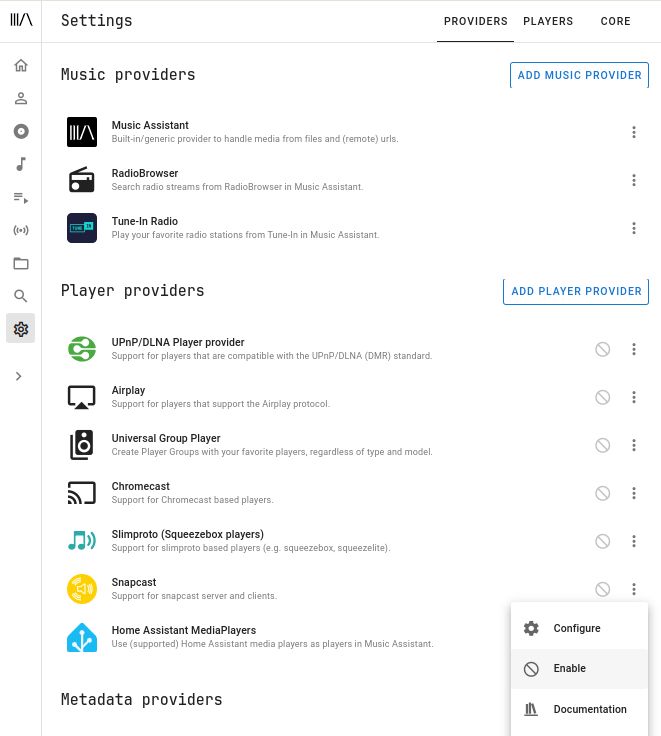Expand the sidebar with the chevron arrow
Viewport: 661px width, 736px height.
coord(18,376)
